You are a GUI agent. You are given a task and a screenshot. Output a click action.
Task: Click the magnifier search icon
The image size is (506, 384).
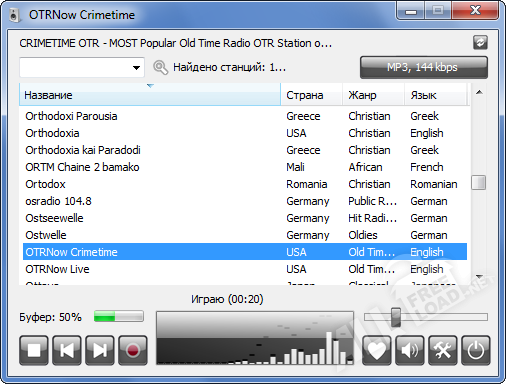pos(160,67)
